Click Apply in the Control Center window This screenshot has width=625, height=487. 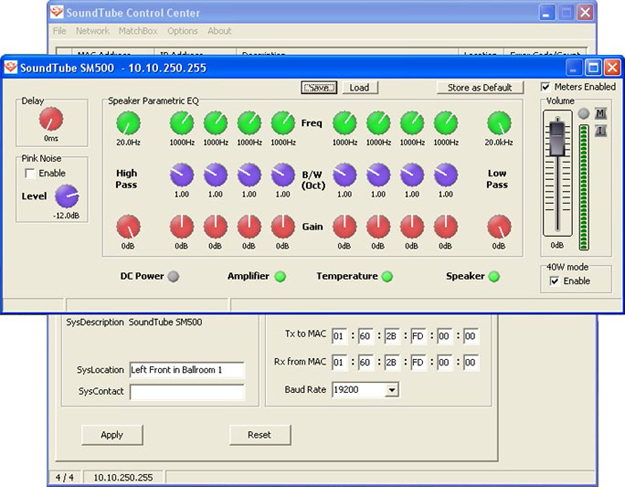click(112, 435)
